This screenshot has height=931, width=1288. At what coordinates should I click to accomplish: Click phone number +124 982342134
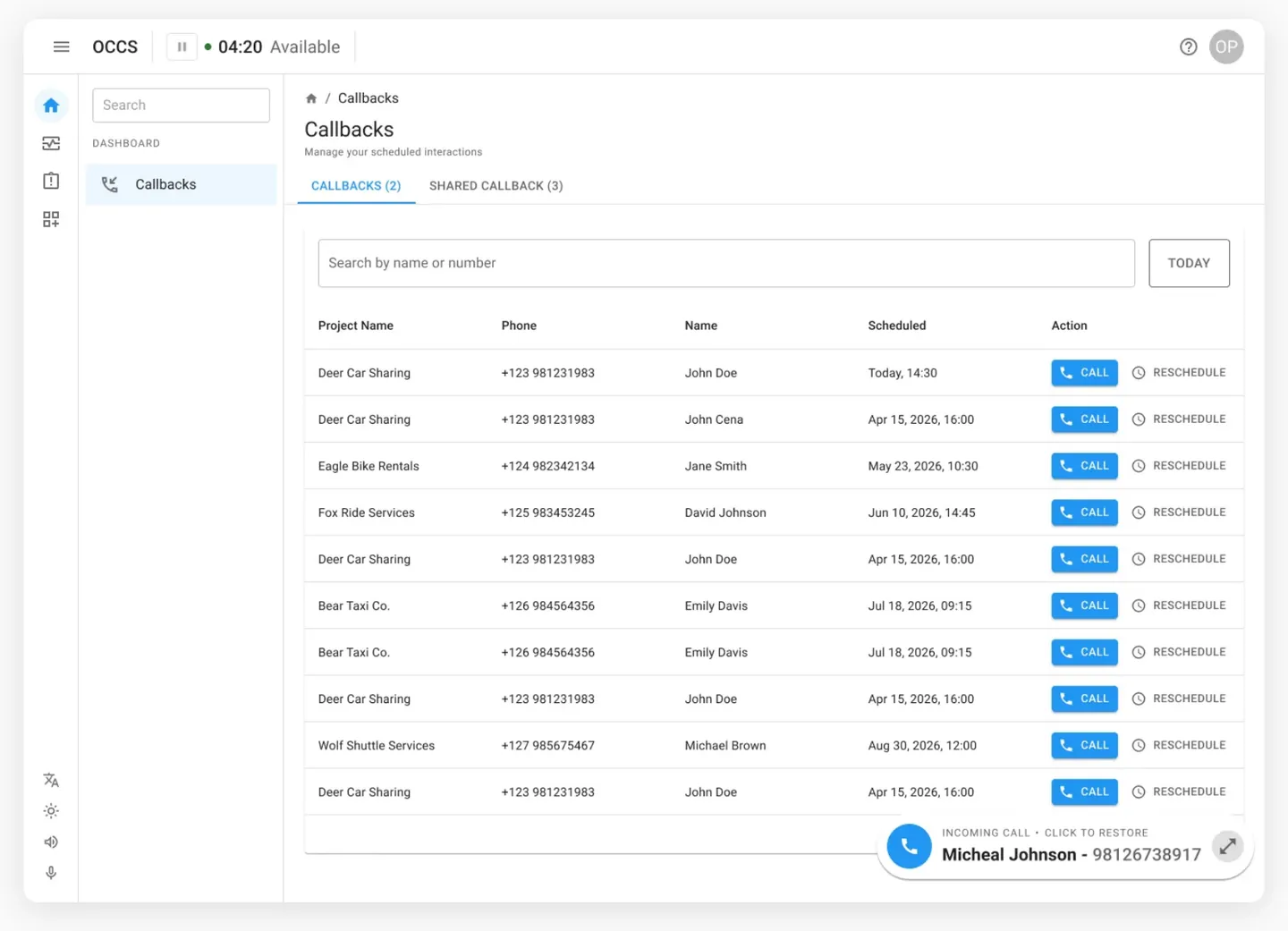[x=548, y=467]
